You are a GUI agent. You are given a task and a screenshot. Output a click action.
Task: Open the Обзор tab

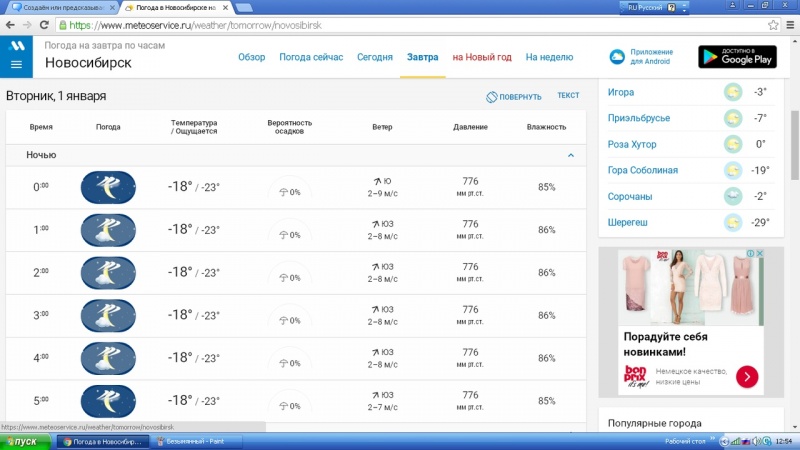[252, 57]
